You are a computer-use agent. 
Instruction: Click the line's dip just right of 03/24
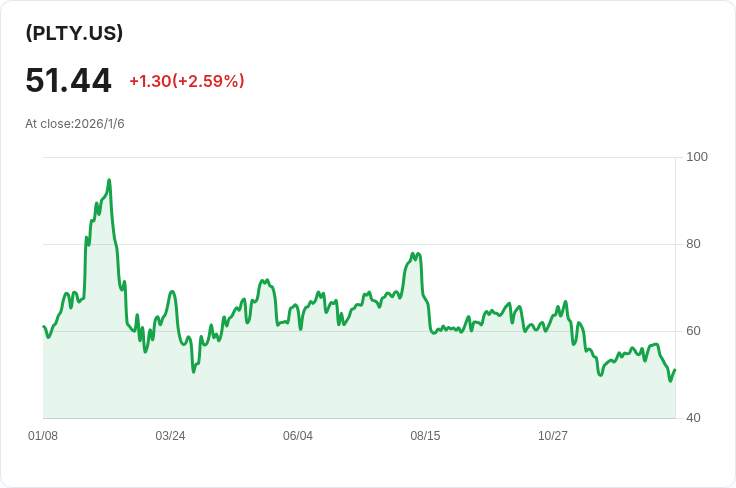194,372
